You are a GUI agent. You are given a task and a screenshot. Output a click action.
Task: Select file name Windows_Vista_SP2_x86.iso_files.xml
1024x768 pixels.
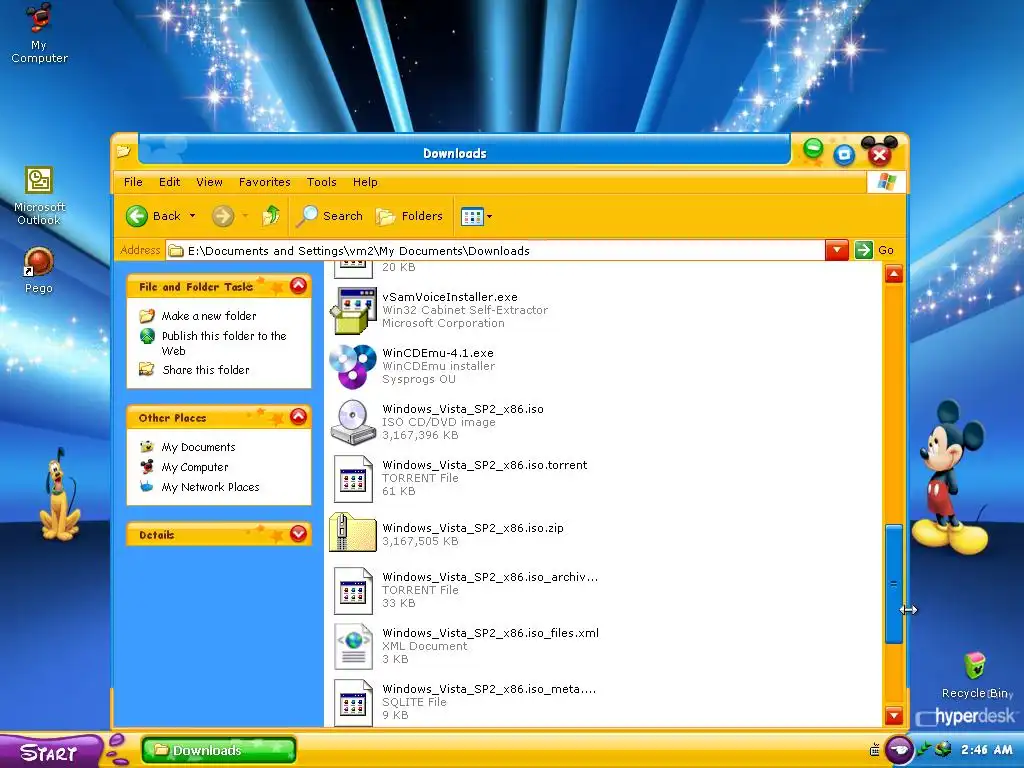click(x=490, y=633)
